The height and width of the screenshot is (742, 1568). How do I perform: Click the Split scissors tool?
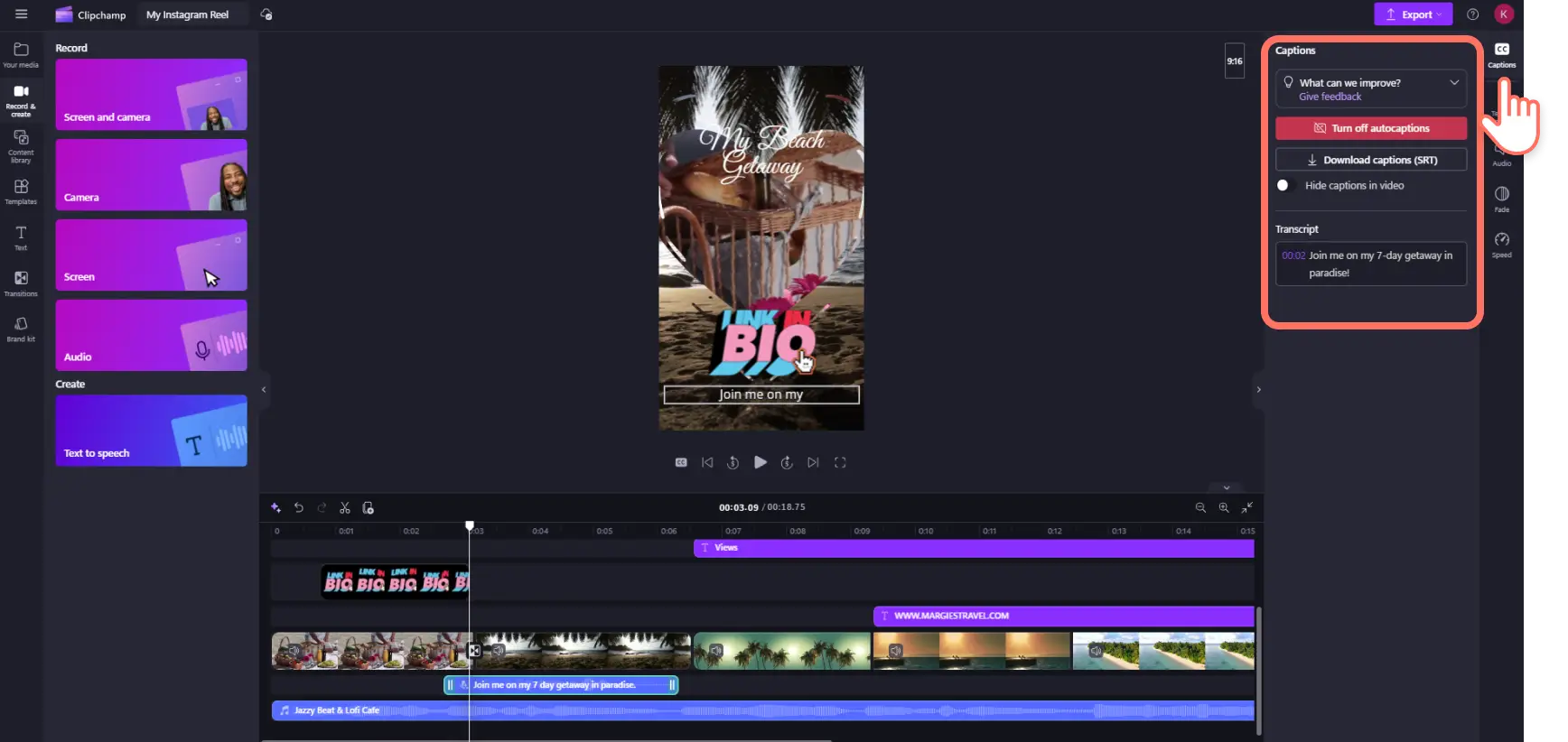345,507
